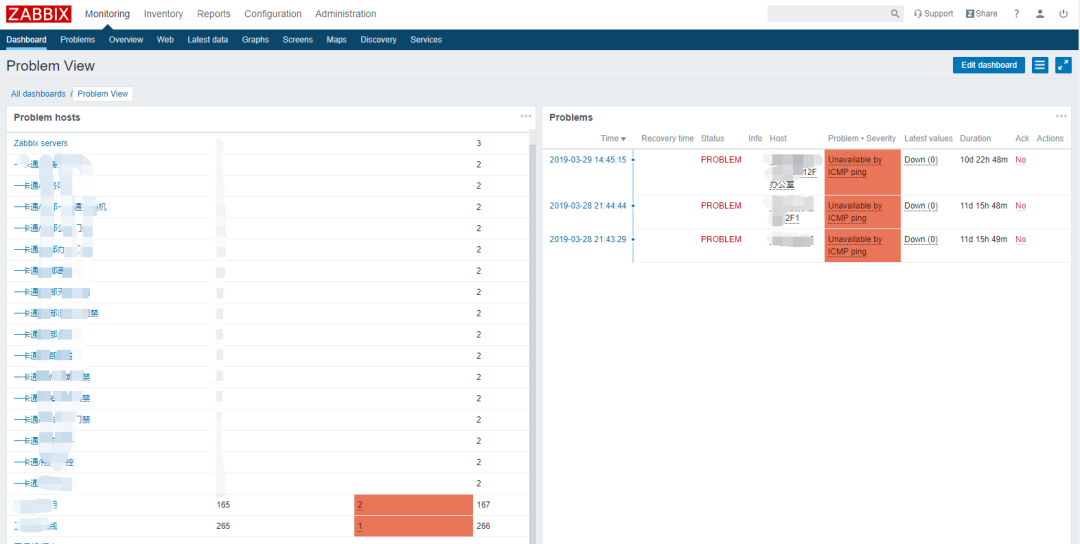The width and height of the screenshot is (1080, 544).
Task: Click the count 266 in host table
Action: 483,526
